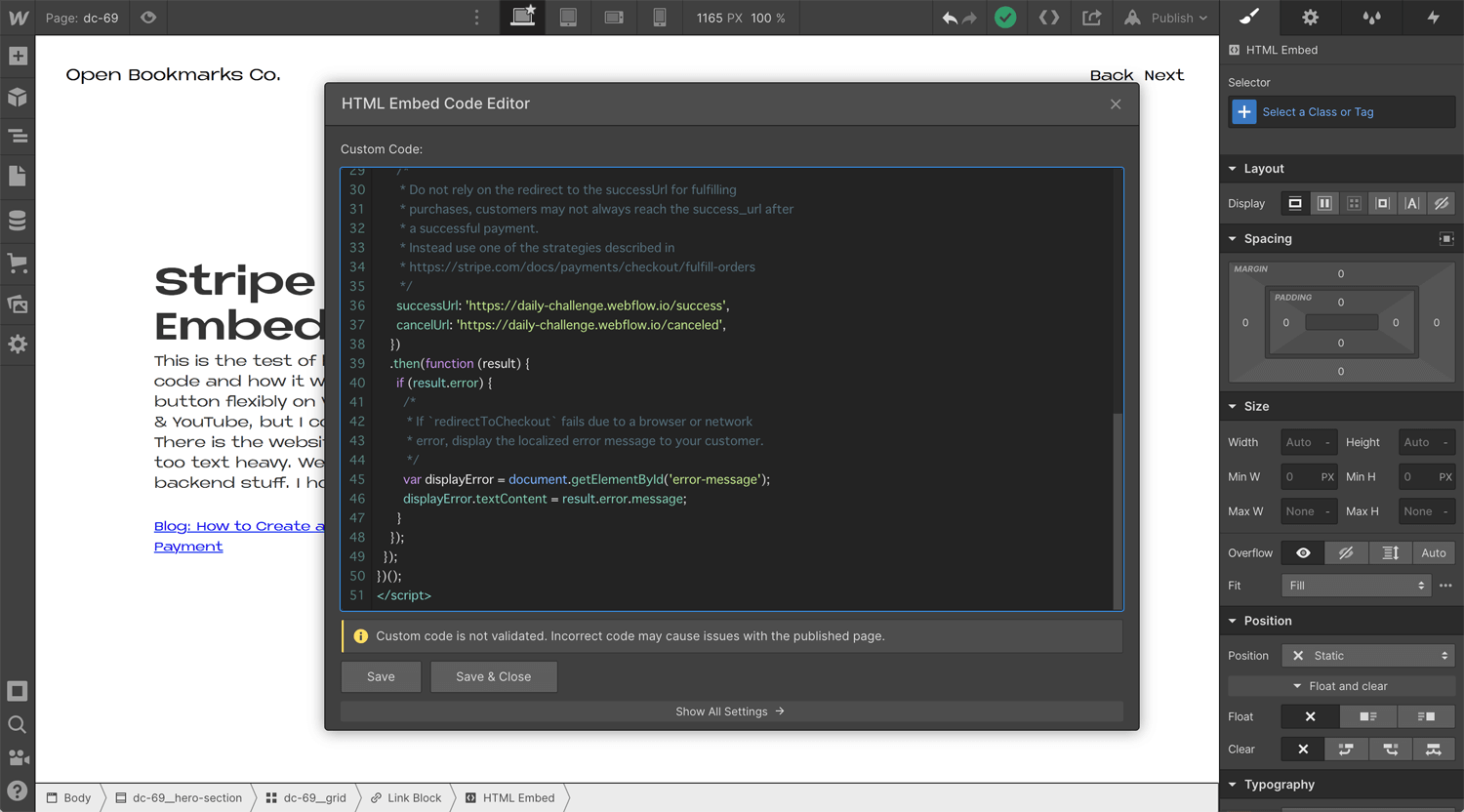The height and width of the screenshot is (812, 1464).
Task: Click the redo arrow
Action: (969, 18)
